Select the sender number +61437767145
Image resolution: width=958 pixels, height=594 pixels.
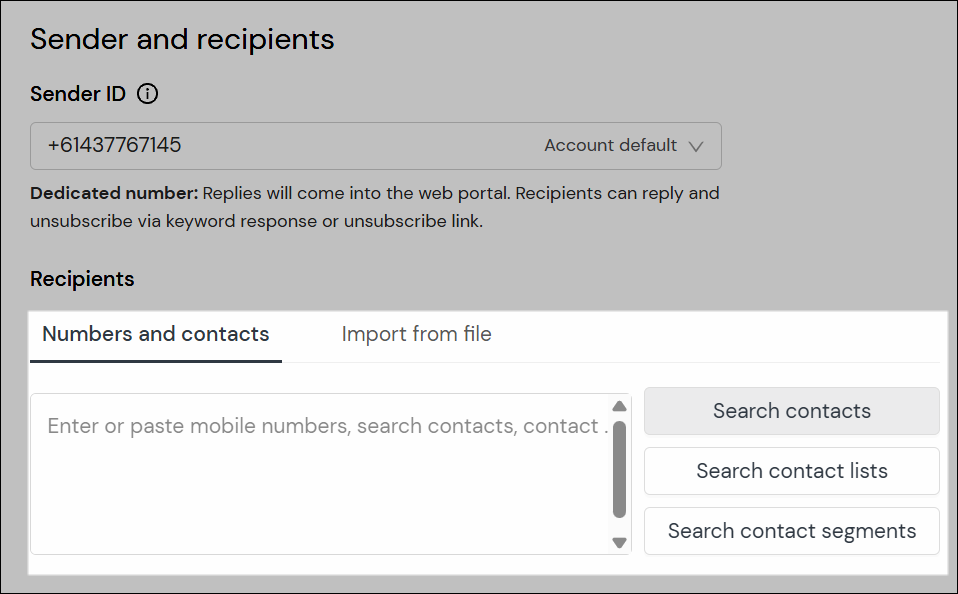coord(114,146)
